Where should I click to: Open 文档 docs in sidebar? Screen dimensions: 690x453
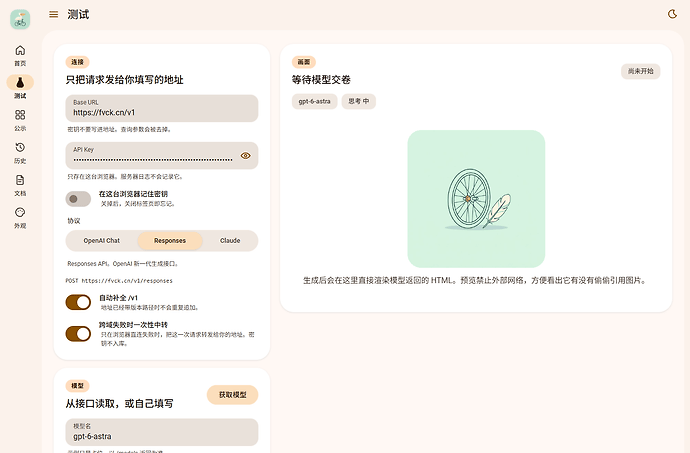(x=20, y=185)
